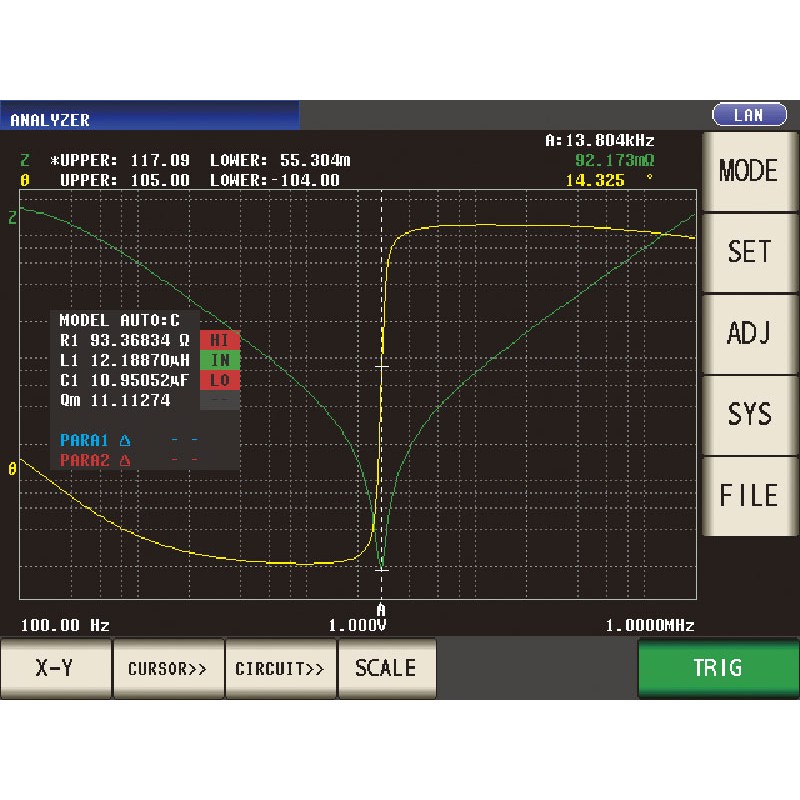Click the LAN status indicator
This screenshot has height=800, width=800.
pos(749,114)
